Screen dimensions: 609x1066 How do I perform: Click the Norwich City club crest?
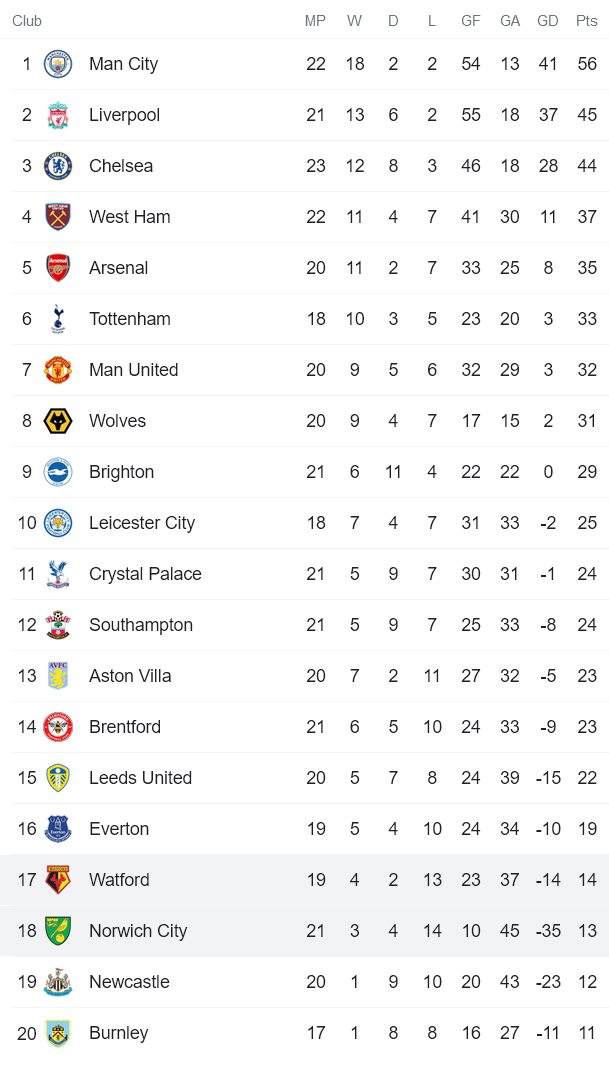pyautogui.click(x=59, y=930)
